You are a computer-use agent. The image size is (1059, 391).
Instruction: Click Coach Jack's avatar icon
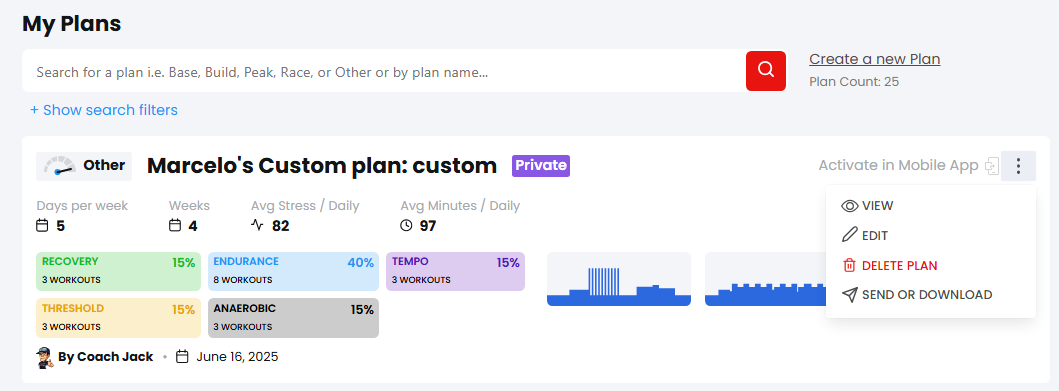[x=45, y=357]
